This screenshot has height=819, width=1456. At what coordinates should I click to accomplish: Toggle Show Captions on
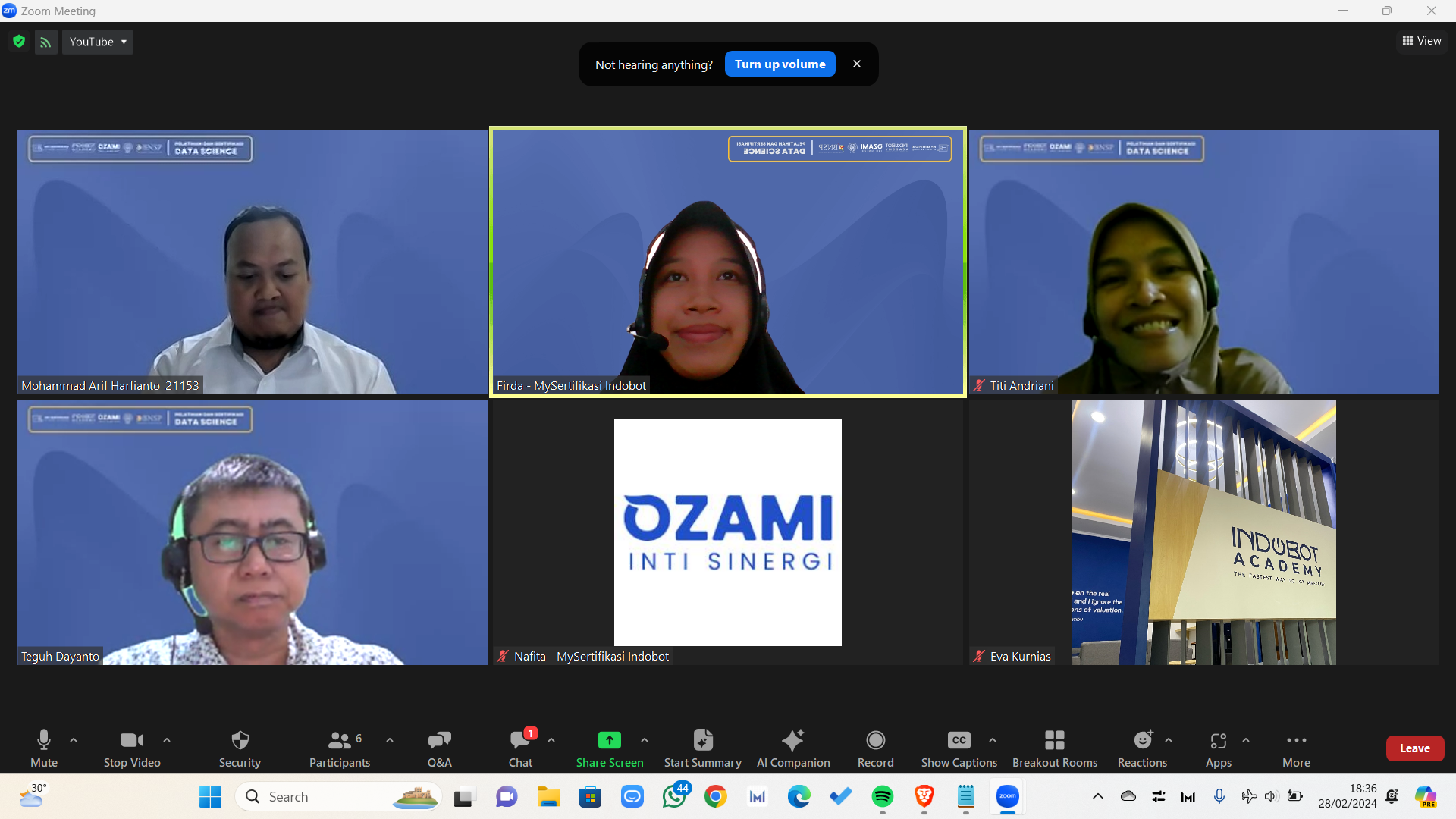pyautogui.click(x=959, y=748)
